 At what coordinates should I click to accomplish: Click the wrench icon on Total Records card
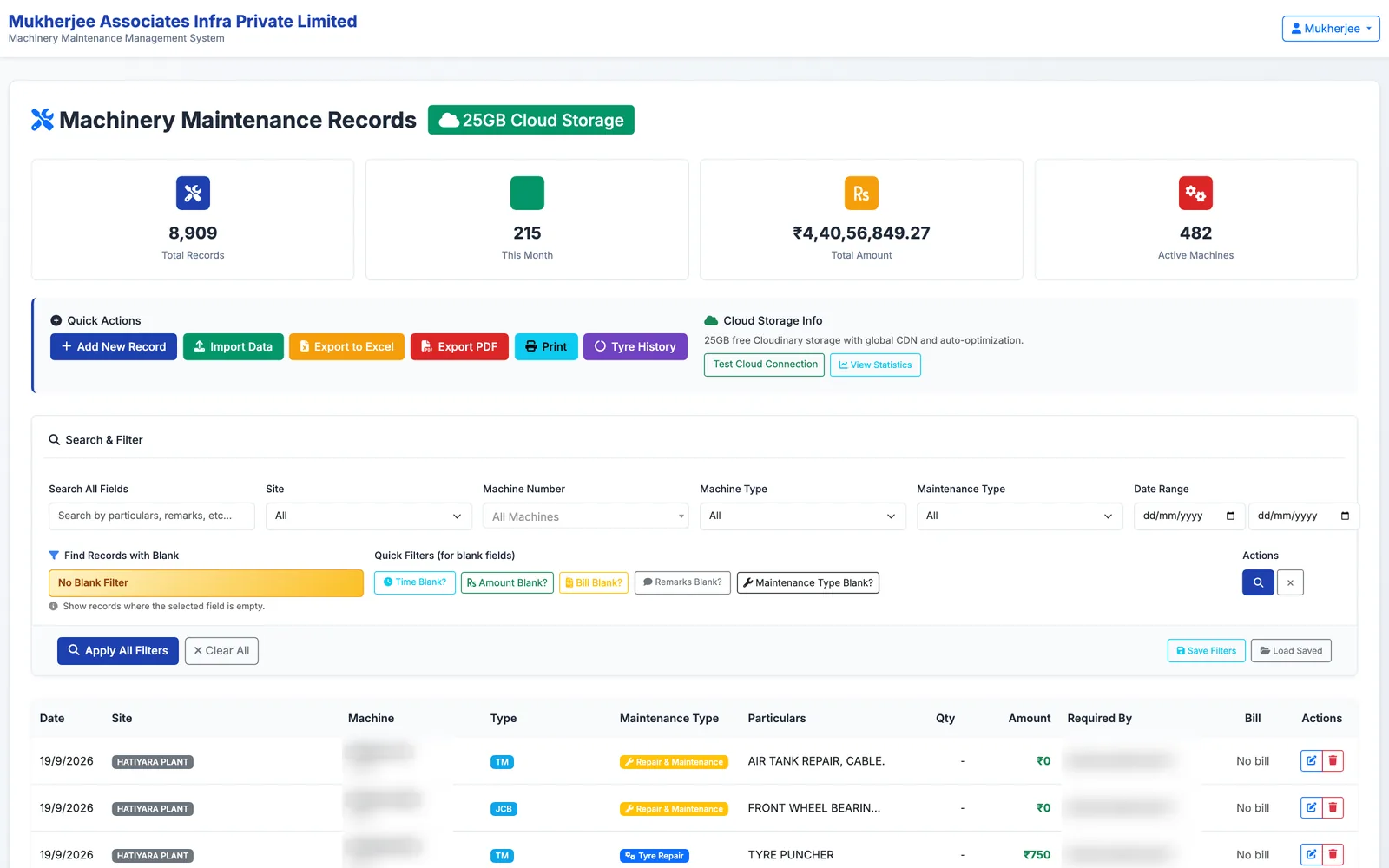193,193
